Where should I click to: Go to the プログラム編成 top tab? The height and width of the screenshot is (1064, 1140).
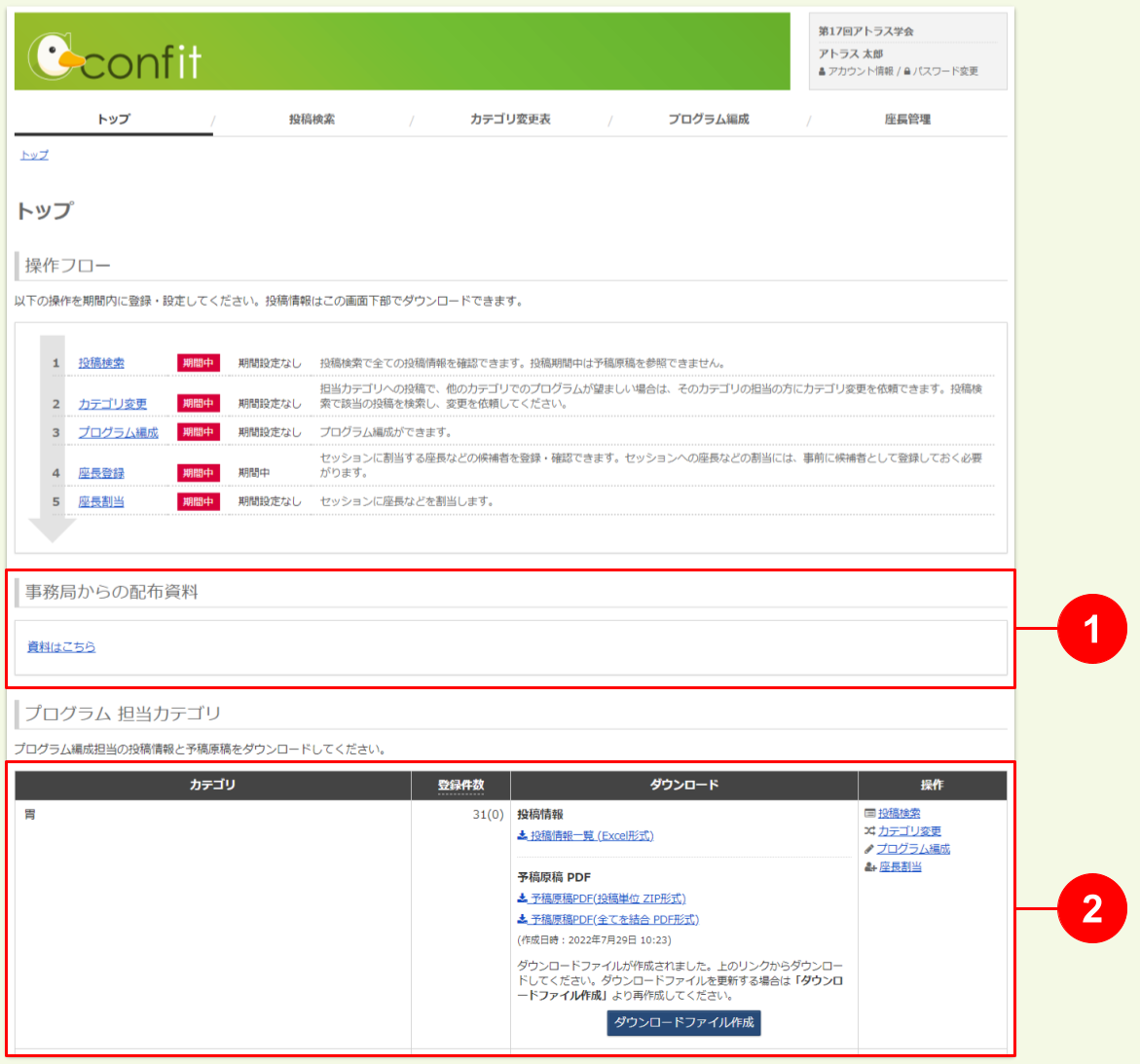click(709, 119)
